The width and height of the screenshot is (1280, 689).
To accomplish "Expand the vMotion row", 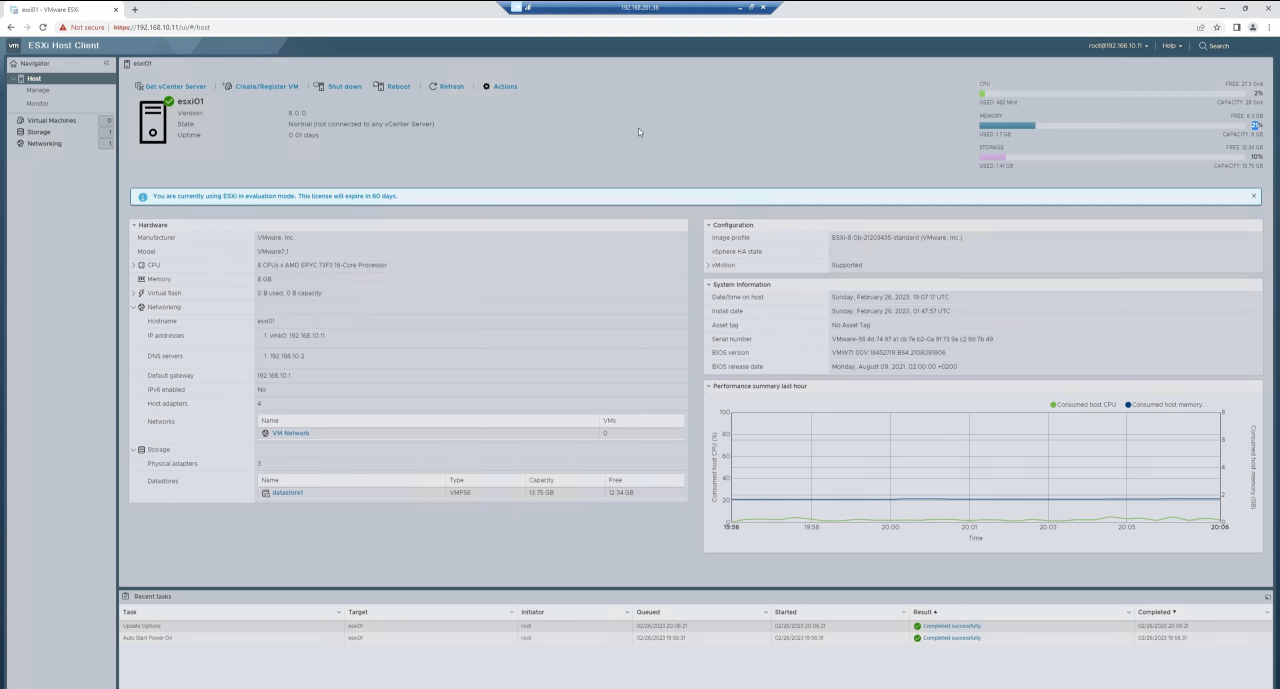I will (709, 265).
